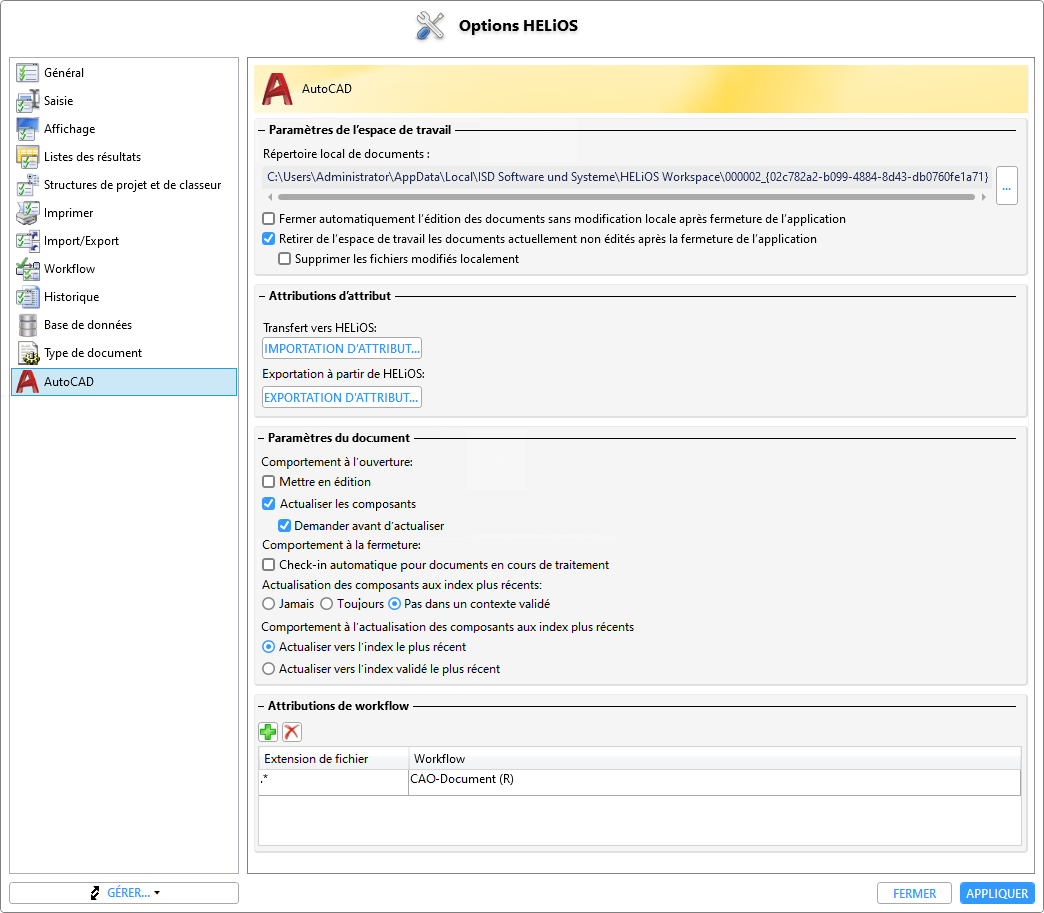
Task: Open the GÉRER dropdown menu
Action: pyautogui.click(x=124, y=893)
